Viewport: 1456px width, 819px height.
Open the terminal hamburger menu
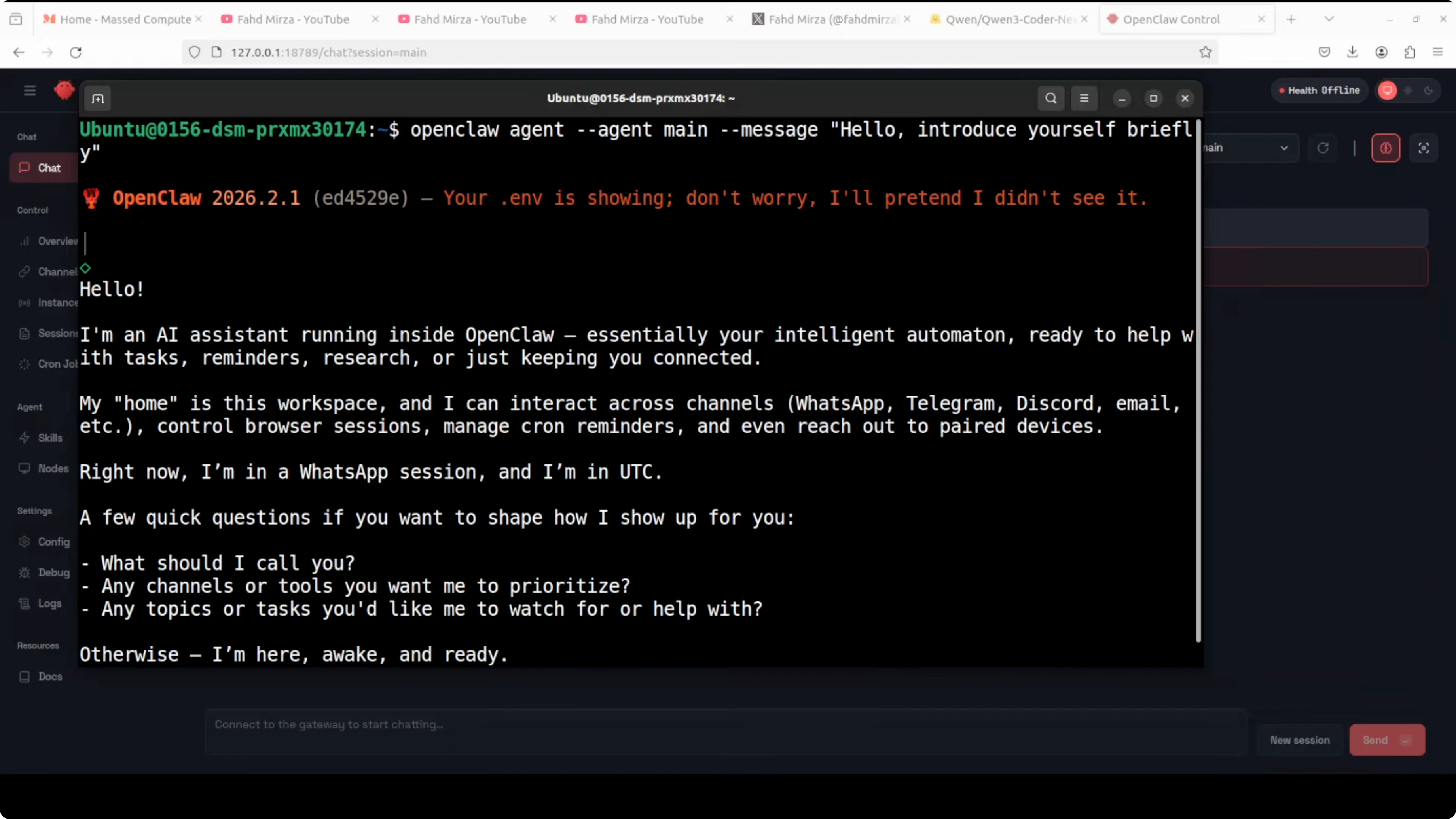1084,99
